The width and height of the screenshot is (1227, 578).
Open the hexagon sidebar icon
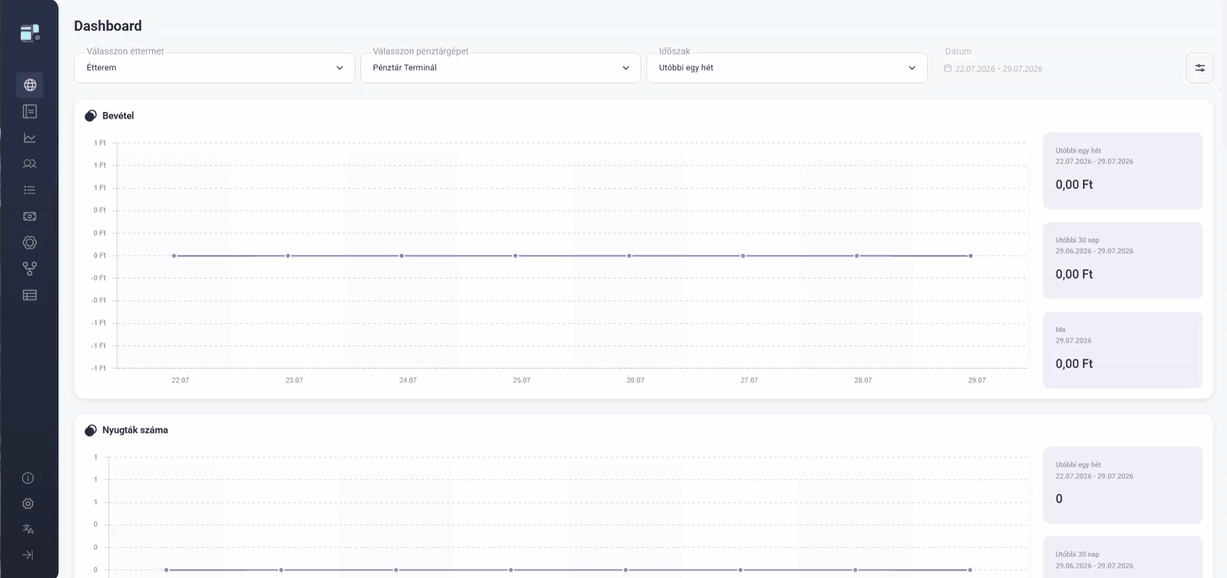30,242
